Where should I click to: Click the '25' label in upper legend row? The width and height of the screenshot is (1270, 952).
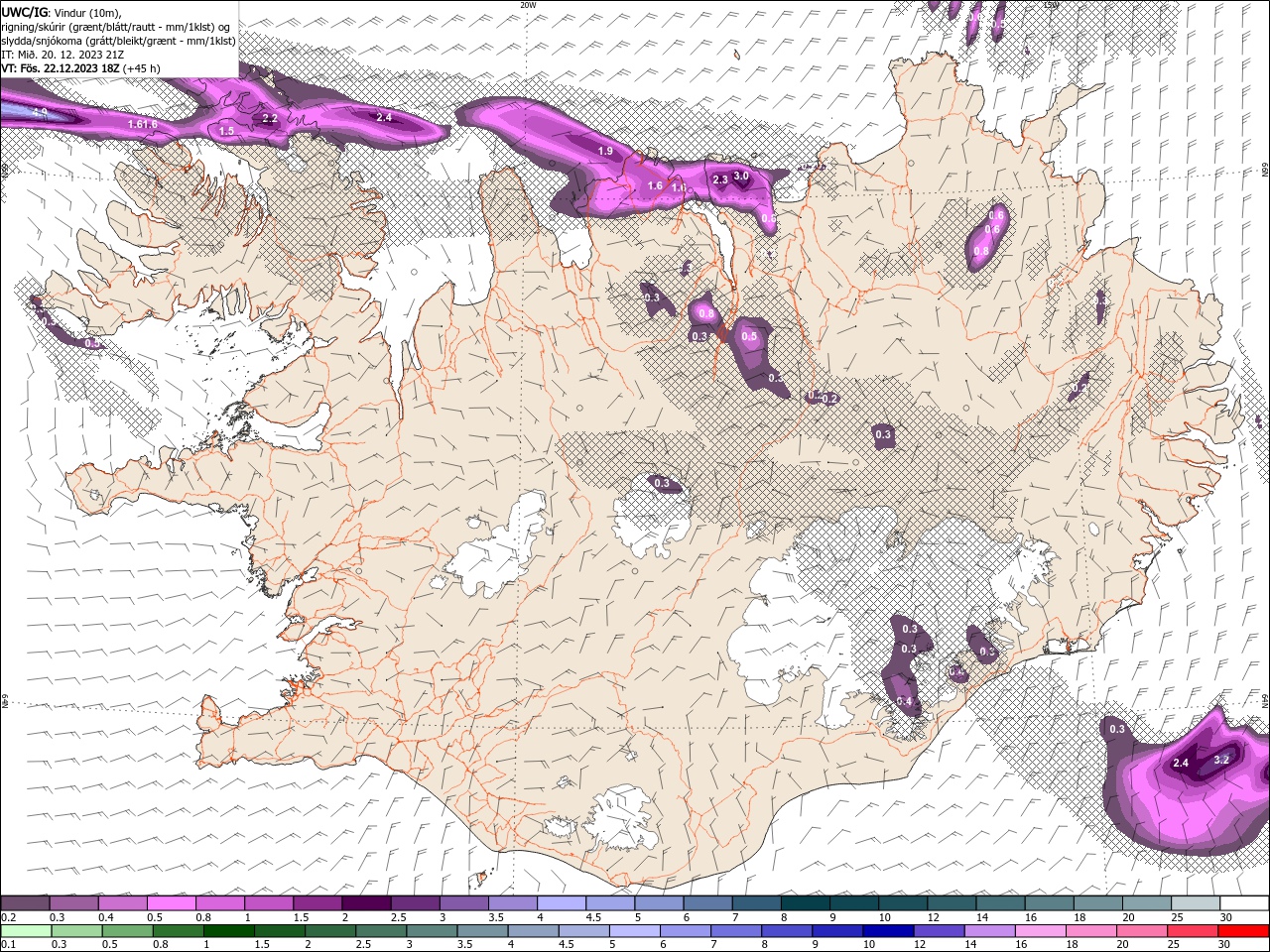point(1176,918)
